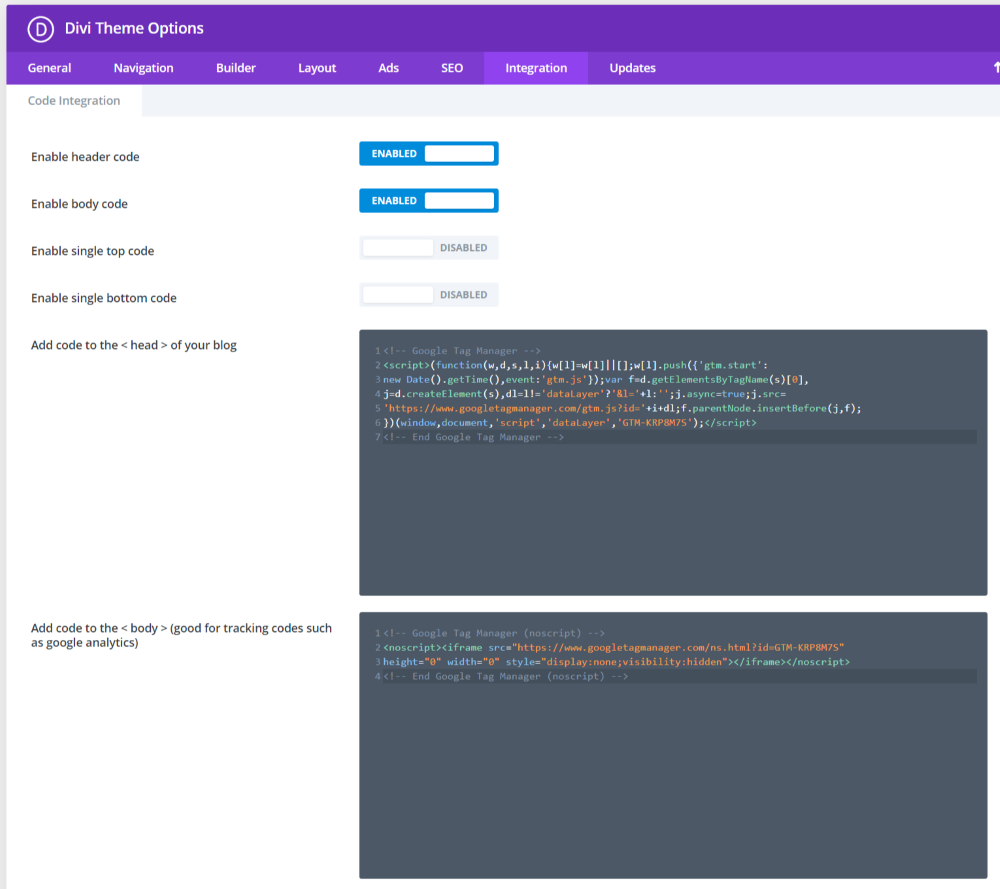Switch to the Navigation tab

pos(143,68)
